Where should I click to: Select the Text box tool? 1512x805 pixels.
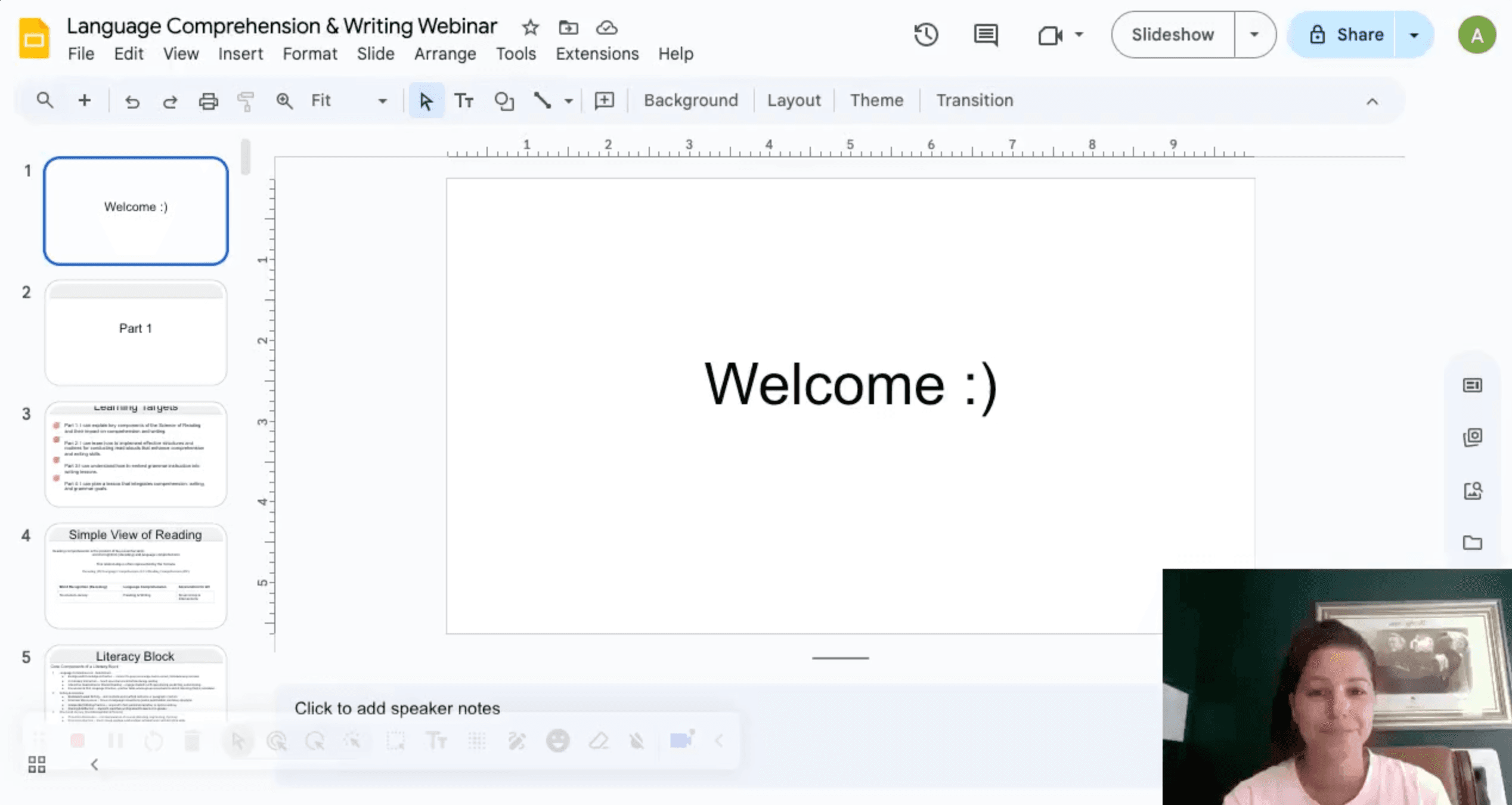[x=464, y=101]
